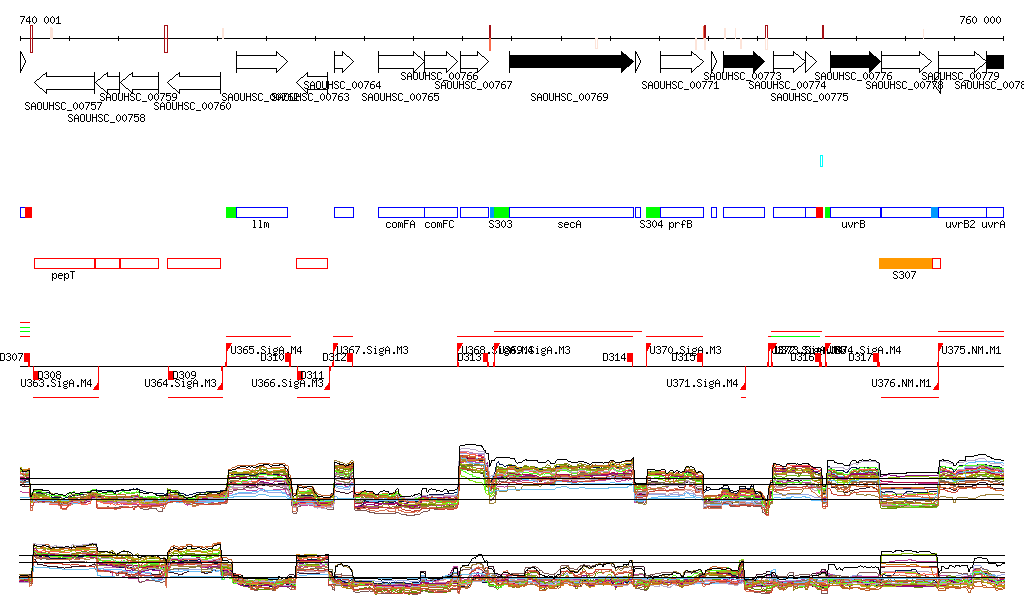The height and width of the screenshot is (611, 1024).
Task: Click the 760 000 end coordinate label
Action: [980, 20]
